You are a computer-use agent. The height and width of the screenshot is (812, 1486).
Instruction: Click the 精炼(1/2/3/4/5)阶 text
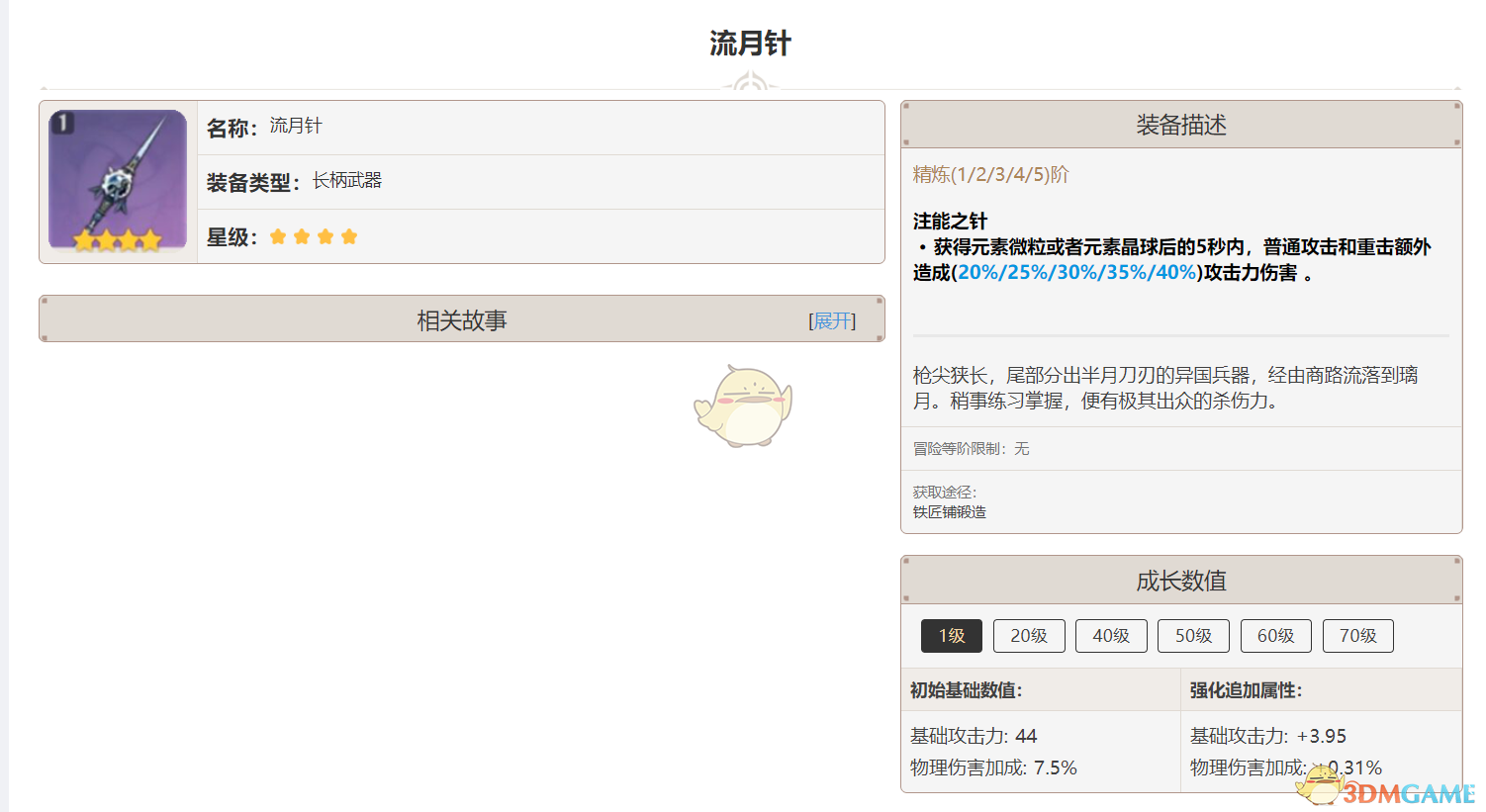(x=990, y=175)
